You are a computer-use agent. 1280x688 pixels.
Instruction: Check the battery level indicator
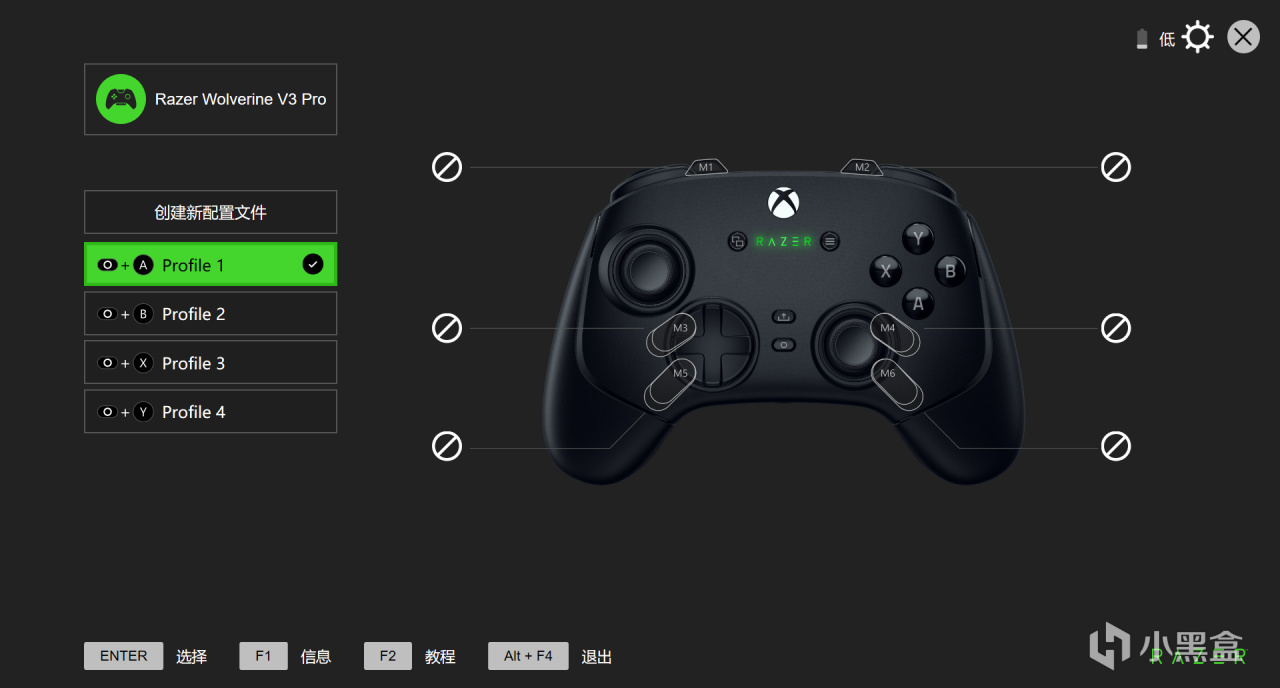pos(1142,39)
